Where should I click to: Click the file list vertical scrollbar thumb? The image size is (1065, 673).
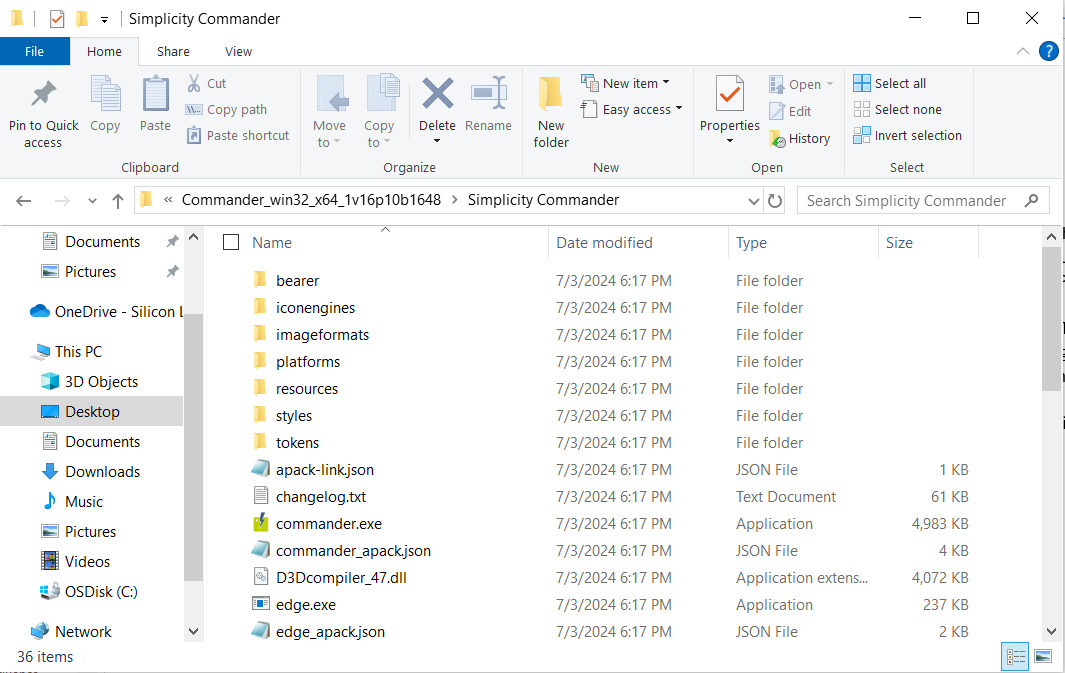pyautogui.click(x=1051, y=319)
